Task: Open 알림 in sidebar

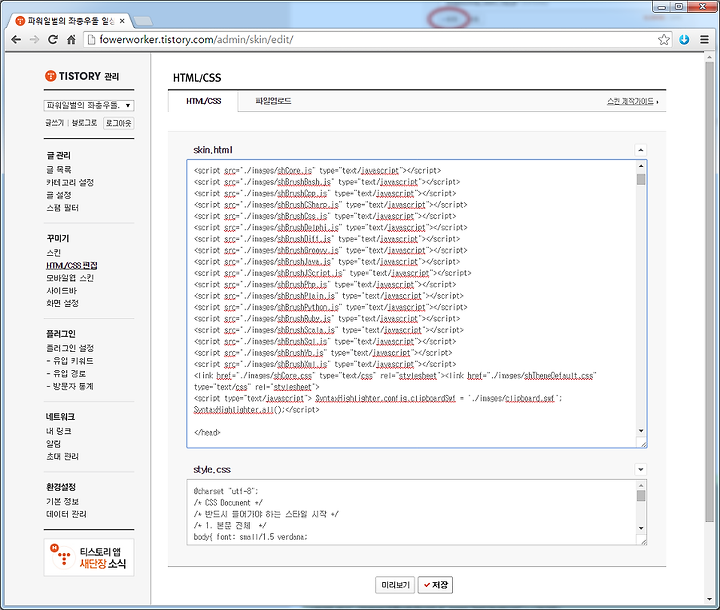Action: click(x=53, y=444)
